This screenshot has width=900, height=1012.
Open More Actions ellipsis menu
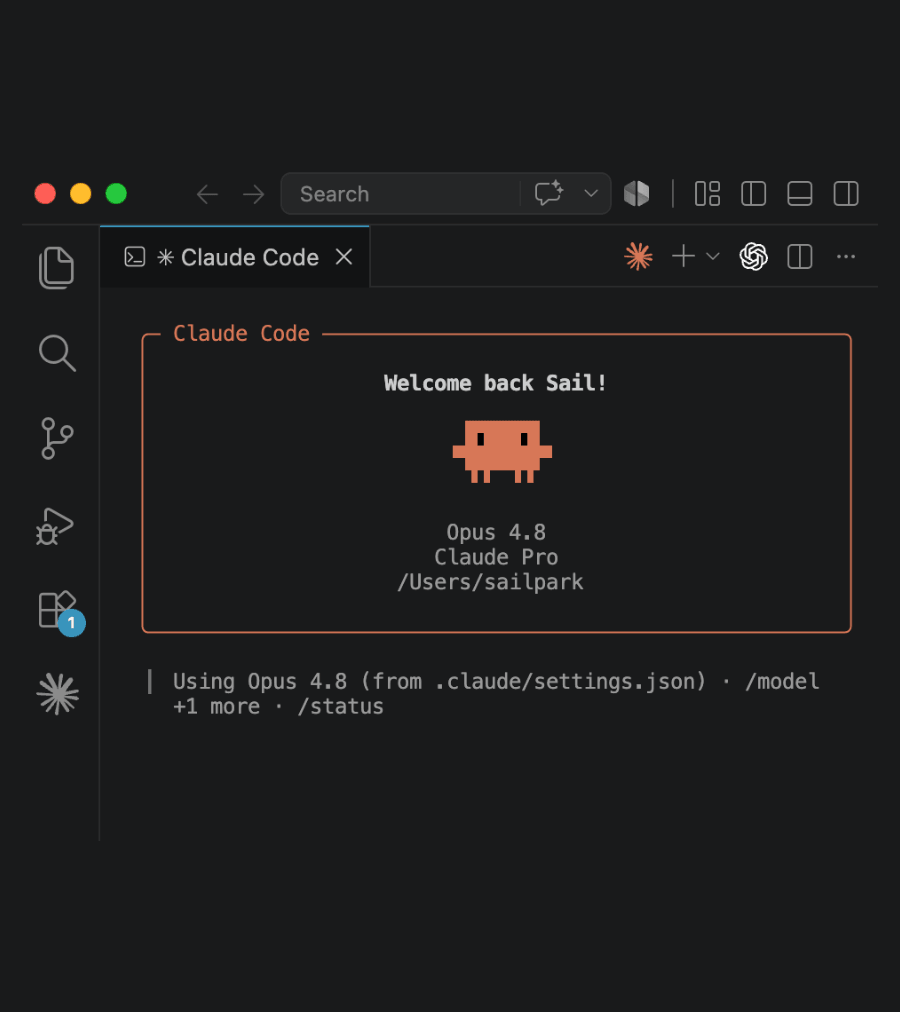pyautogui.click(x=846, y=257)
